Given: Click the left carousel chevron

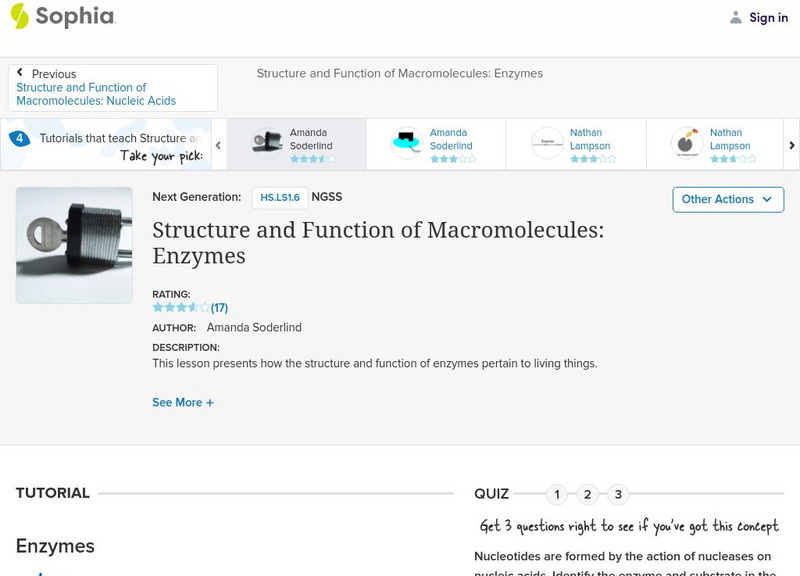Looking at the screenshot, I should coord(216,144).
